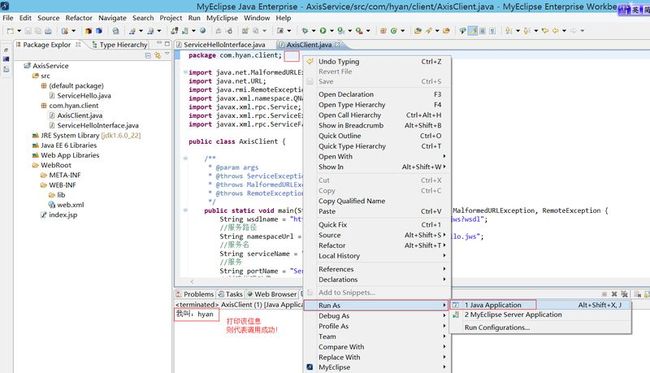Expand the Open With submenu
The image size is (650, 373).
point(377,156)
